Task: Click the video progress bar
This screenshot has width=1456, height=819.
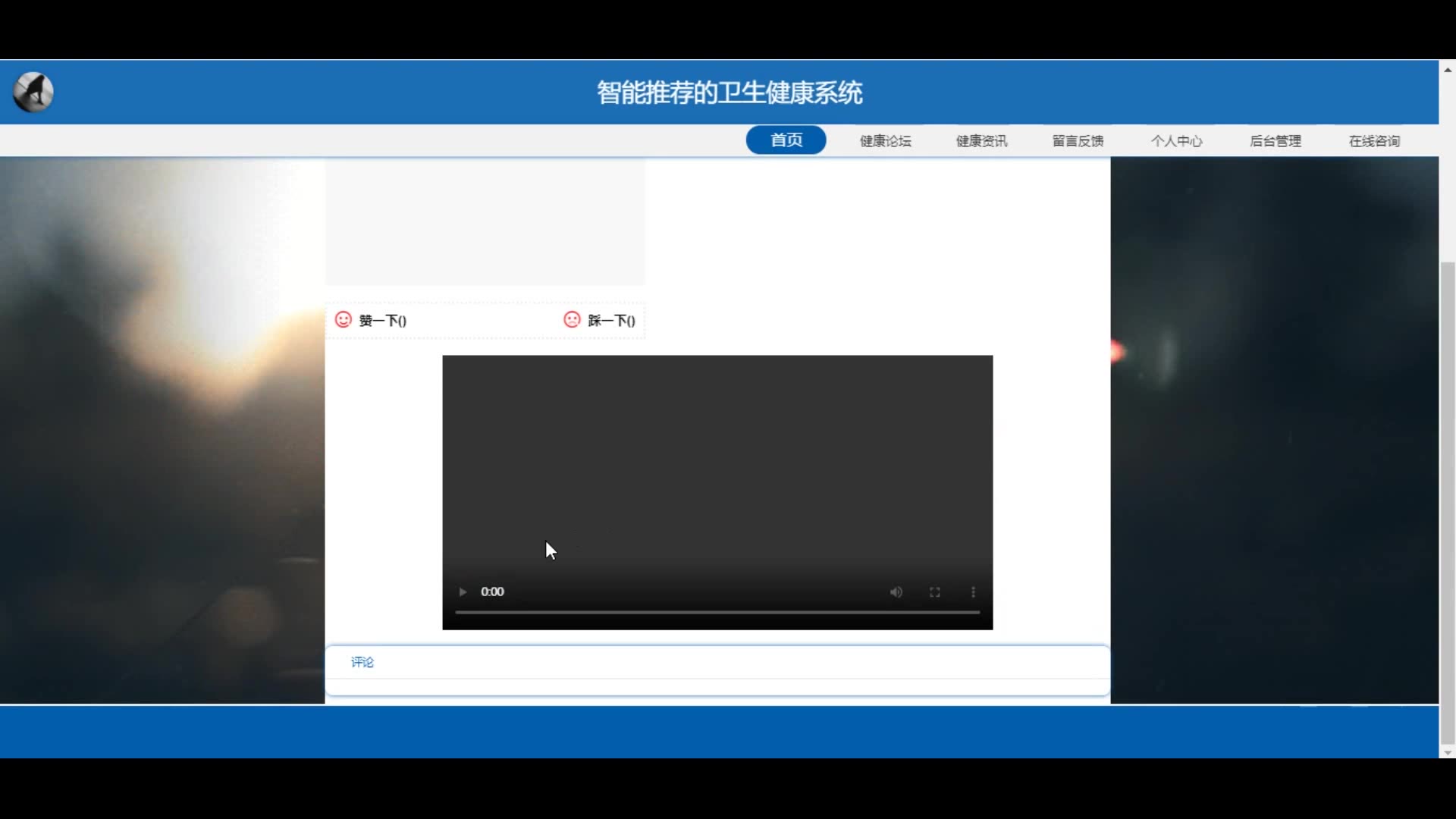Action: (x=717, y=611)
